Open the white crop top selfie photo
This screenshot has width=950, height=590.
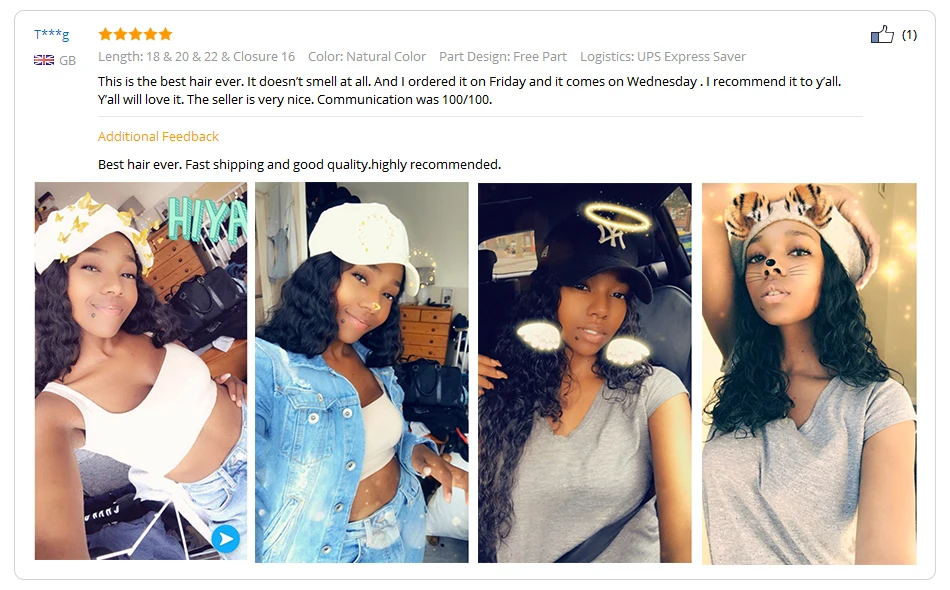141,371
